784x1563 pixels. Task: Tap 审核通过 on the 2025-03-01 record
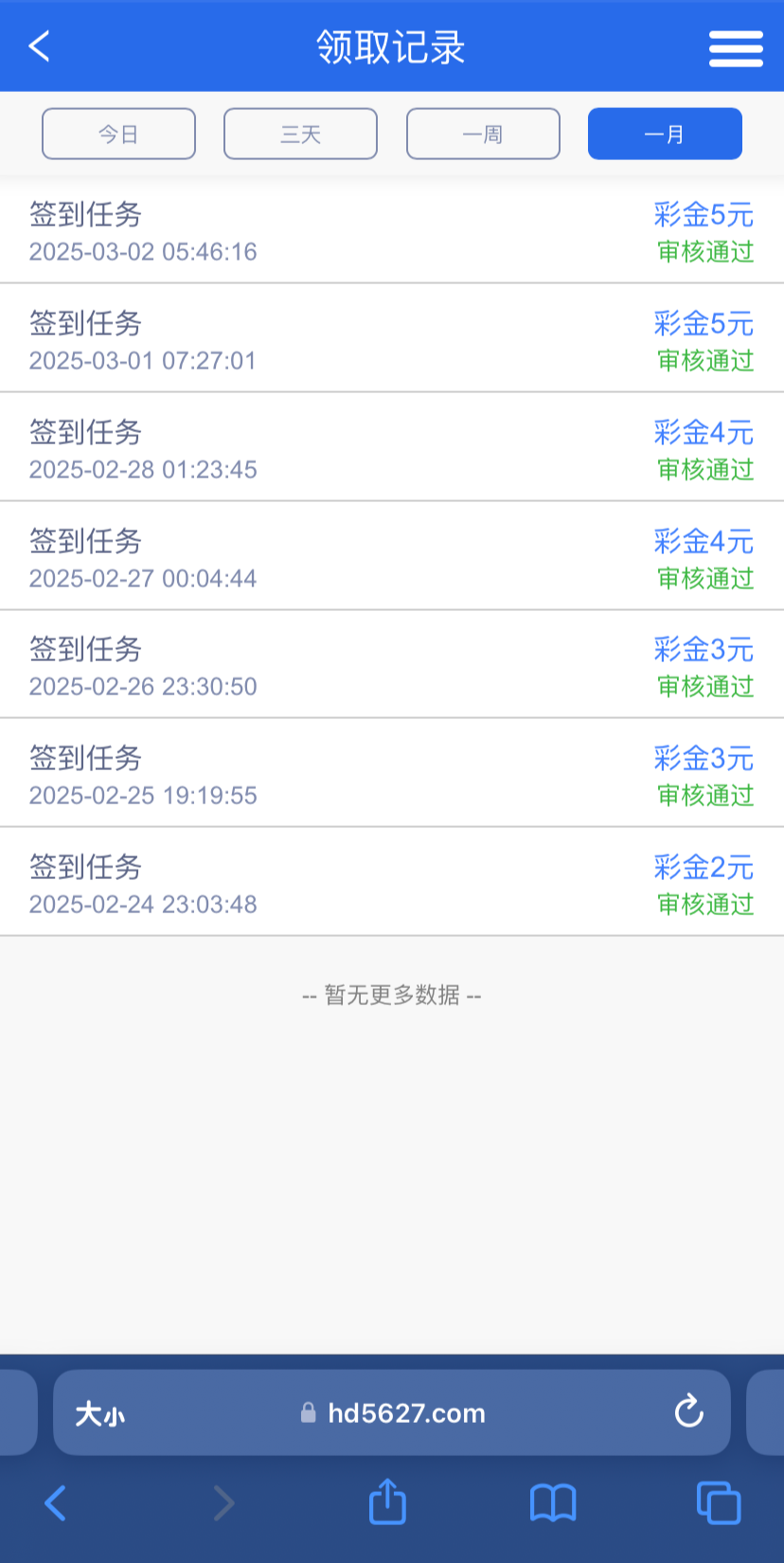[x=705, y=361]
